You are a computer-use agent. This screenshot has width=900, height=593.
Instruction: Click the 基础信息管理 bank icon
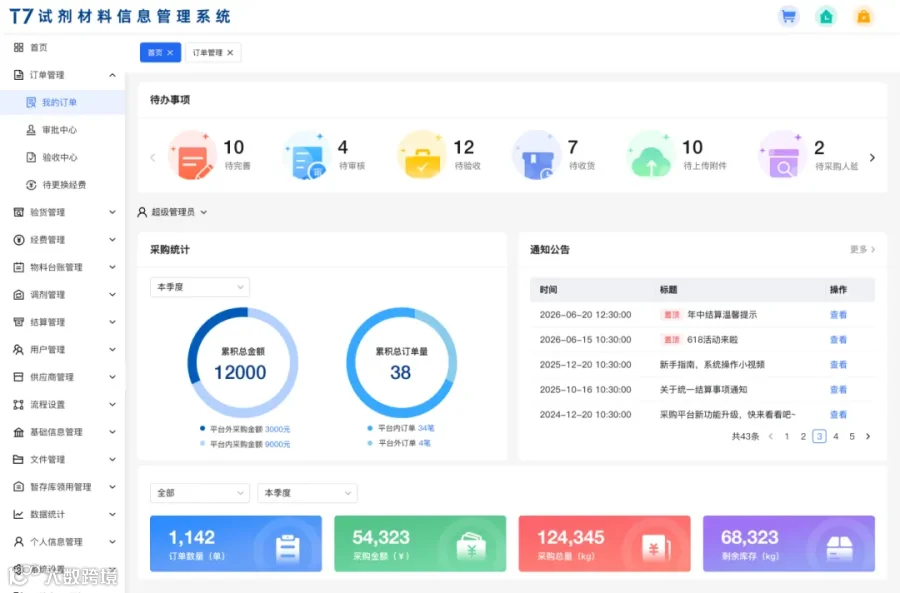pyautogui.click(x=18, y=432)
